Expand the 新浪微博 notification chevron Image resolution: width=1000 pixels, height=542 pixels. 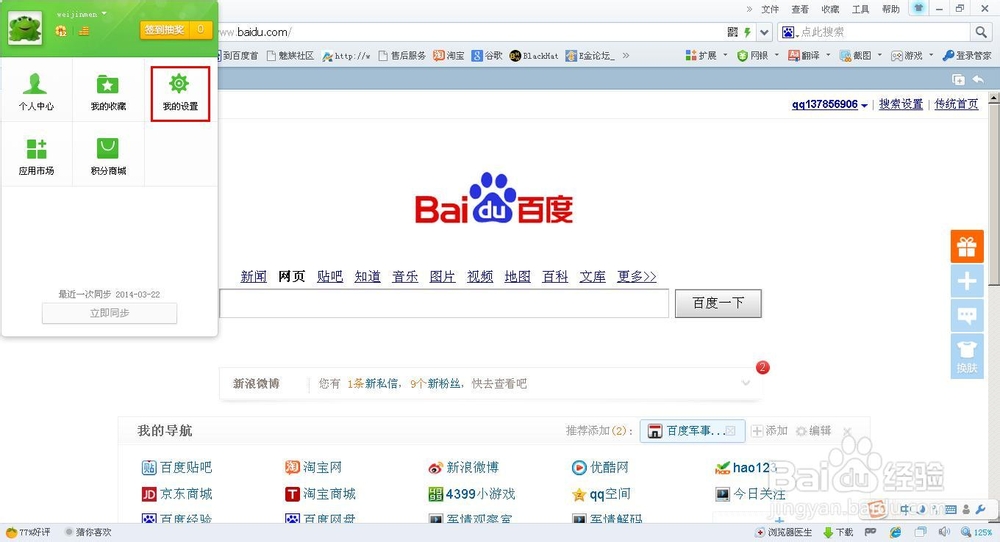746,383
